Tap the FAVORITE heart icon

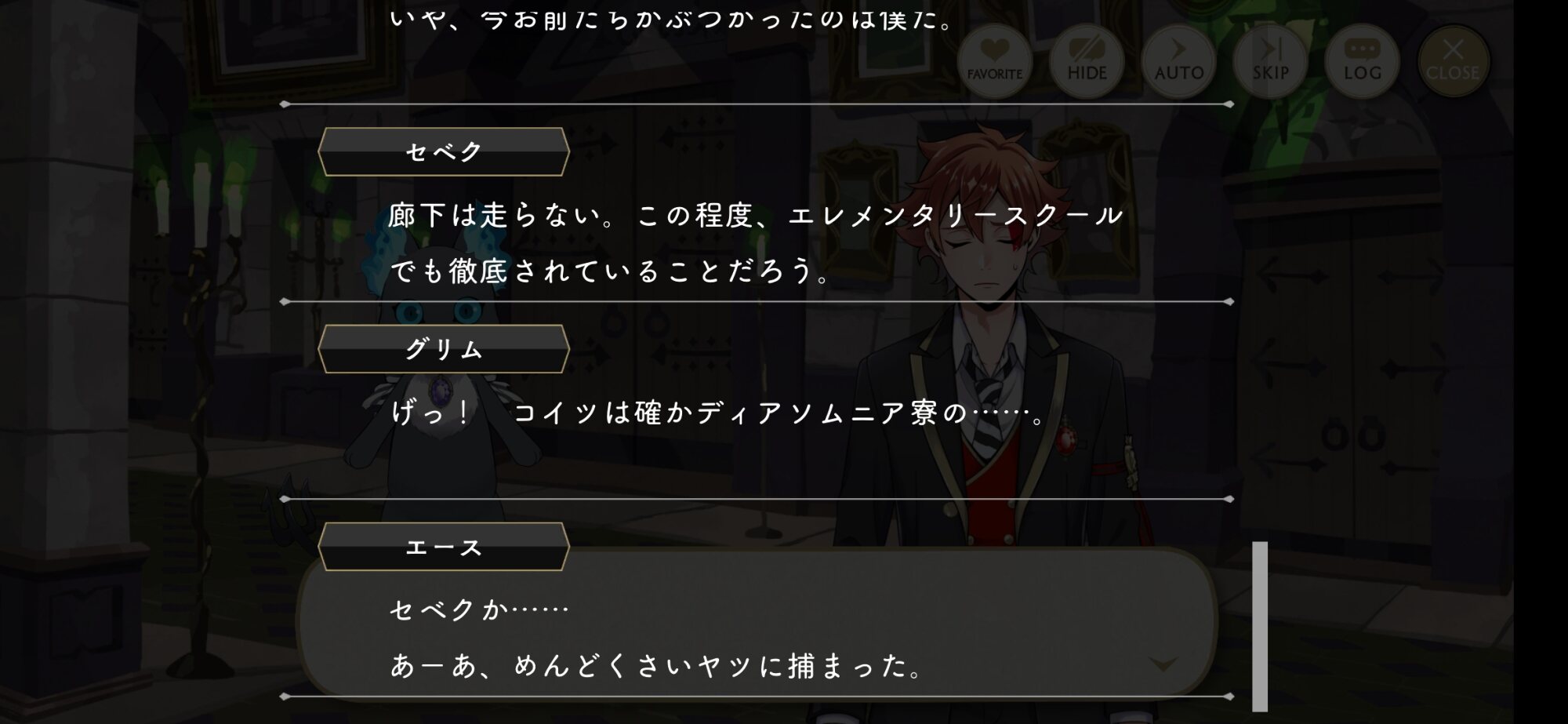tap(994, 61)
